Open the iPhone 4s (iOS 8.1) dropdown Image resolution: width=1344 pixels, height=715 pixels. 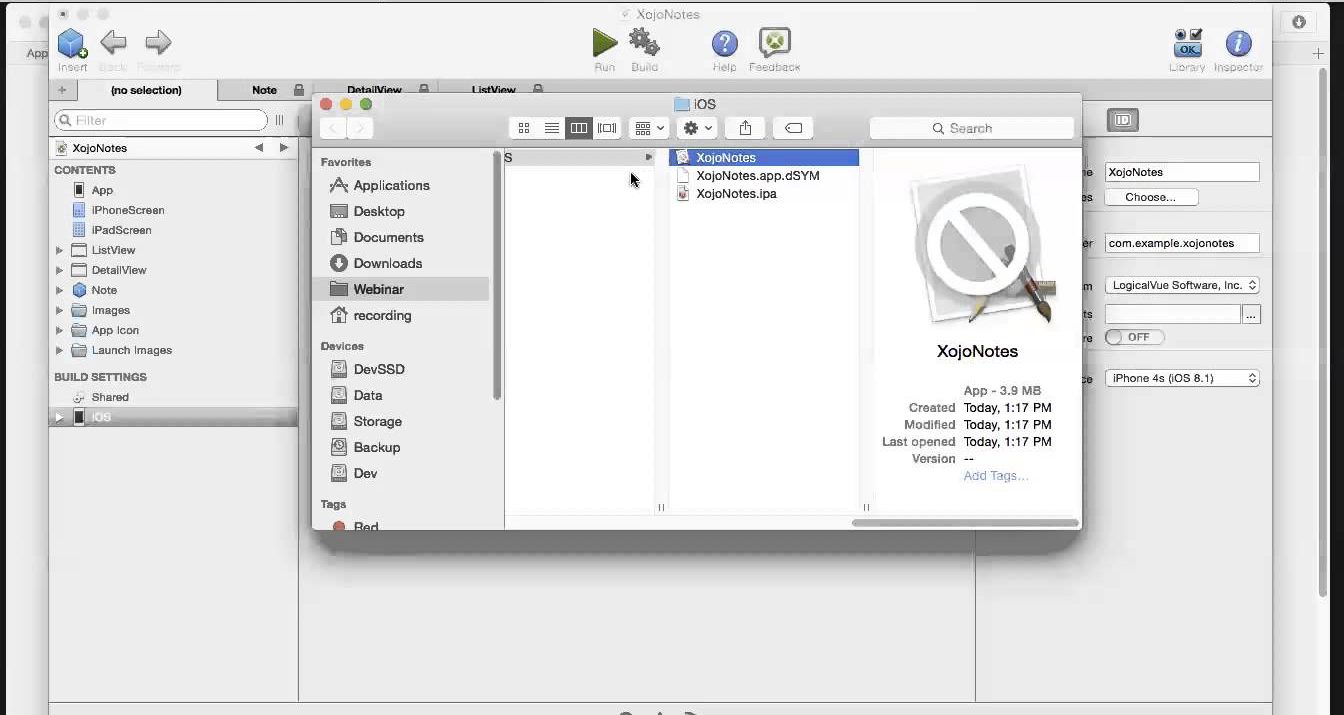point(1181,378)
